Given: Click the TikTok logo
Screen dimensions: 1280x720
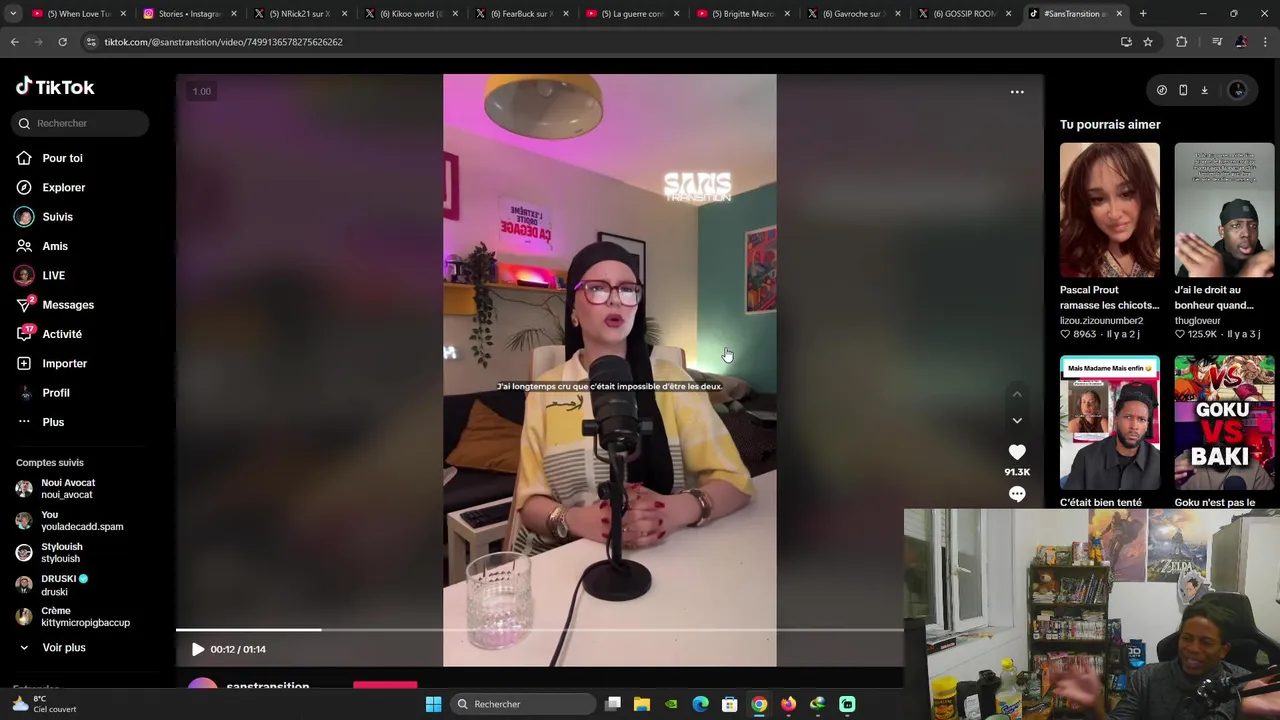Looking at the screenshot, I should tap(55, 87).
